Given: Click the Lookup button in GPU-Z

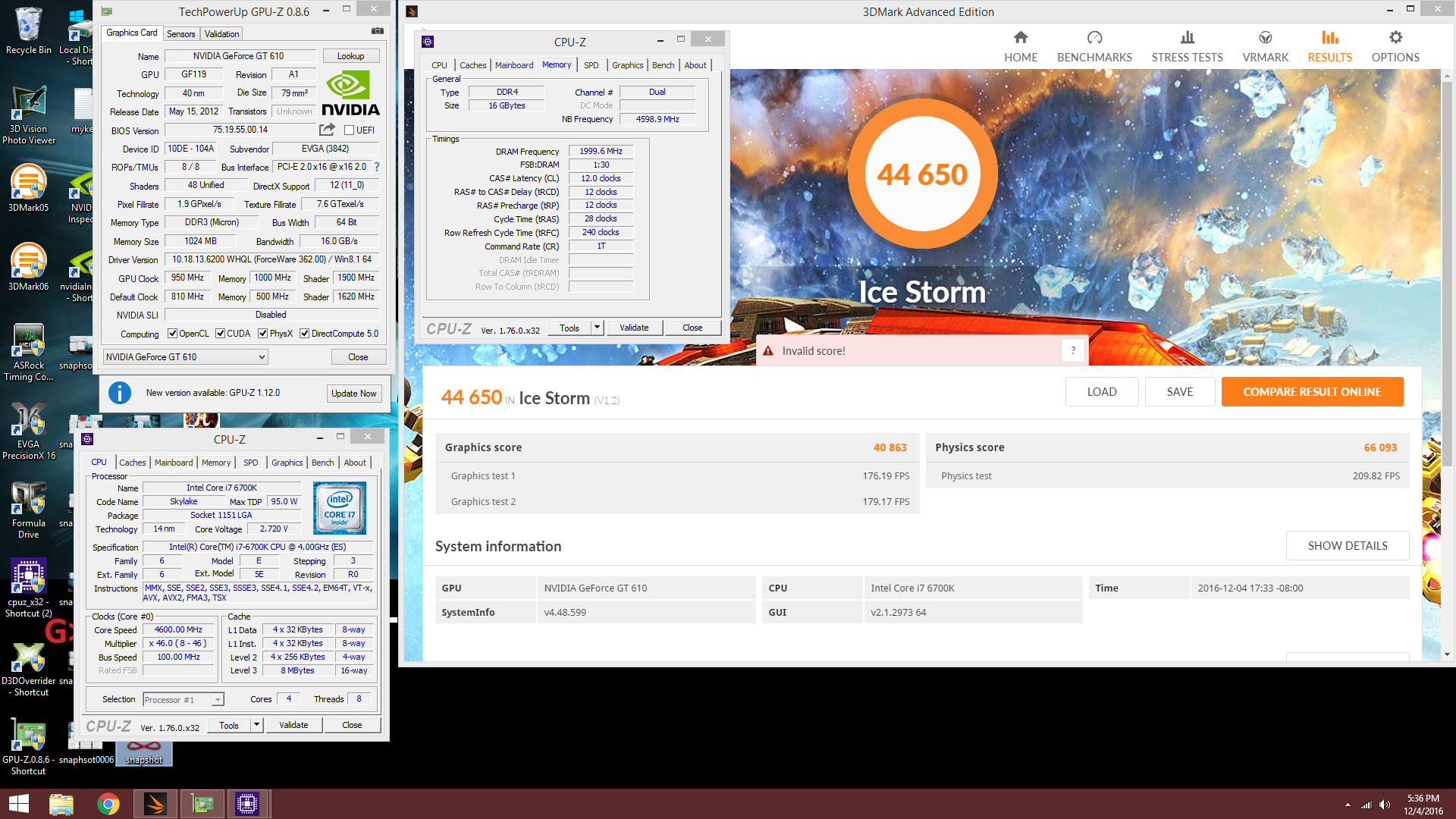Looking at the screenshot, I should tap(350, 56).
